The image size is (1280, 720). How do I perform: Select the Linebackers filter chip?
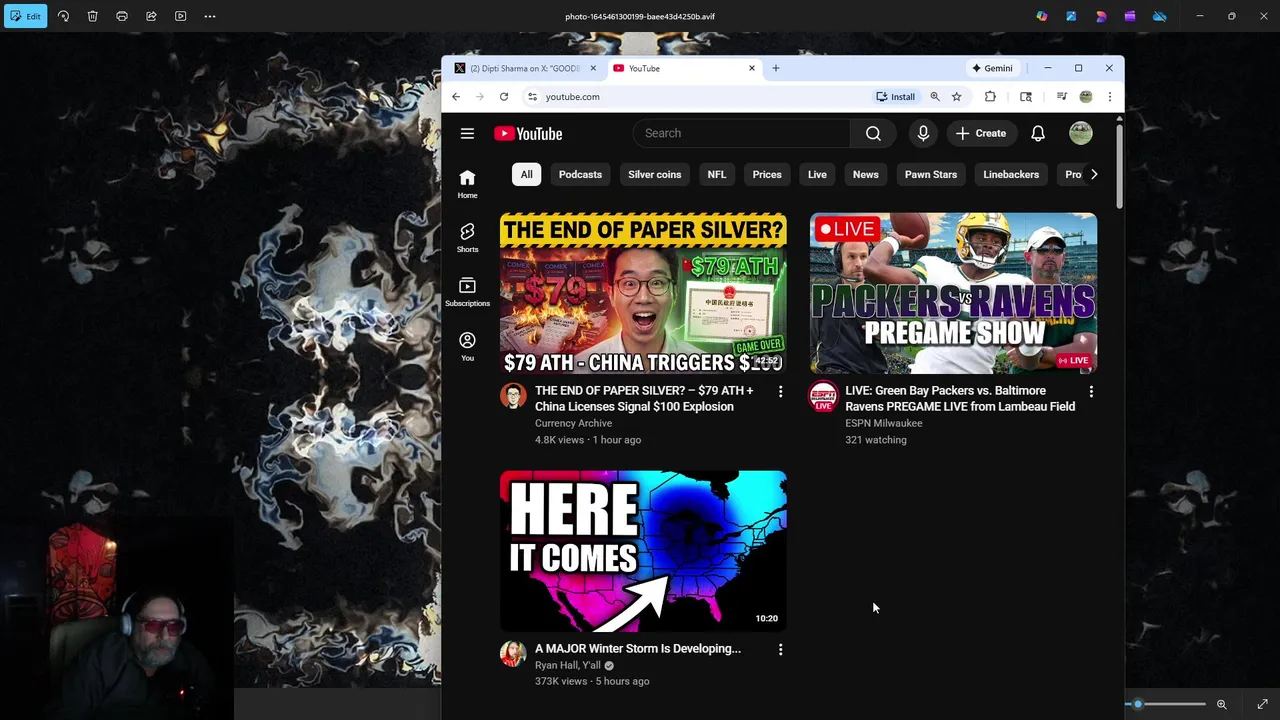[1011, 174]
